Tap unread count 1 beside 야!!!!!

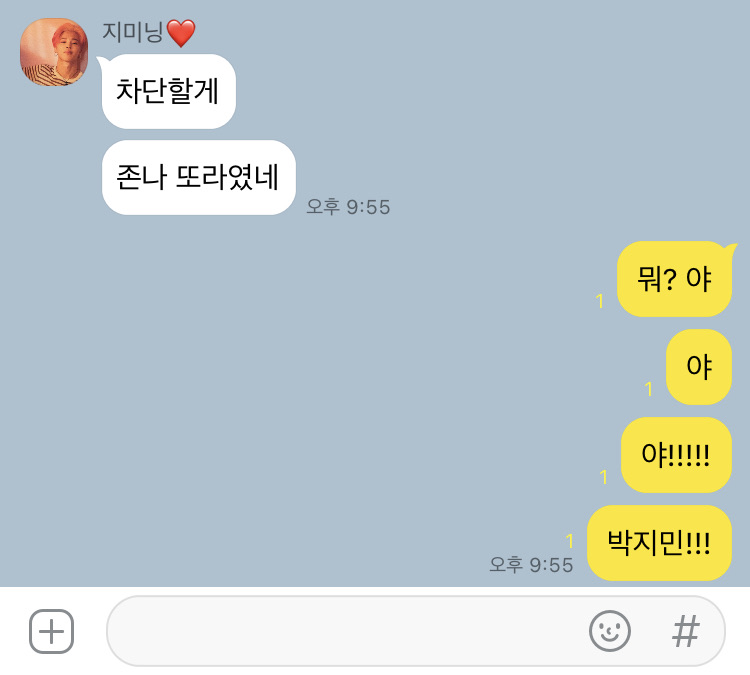coord(604,477)
